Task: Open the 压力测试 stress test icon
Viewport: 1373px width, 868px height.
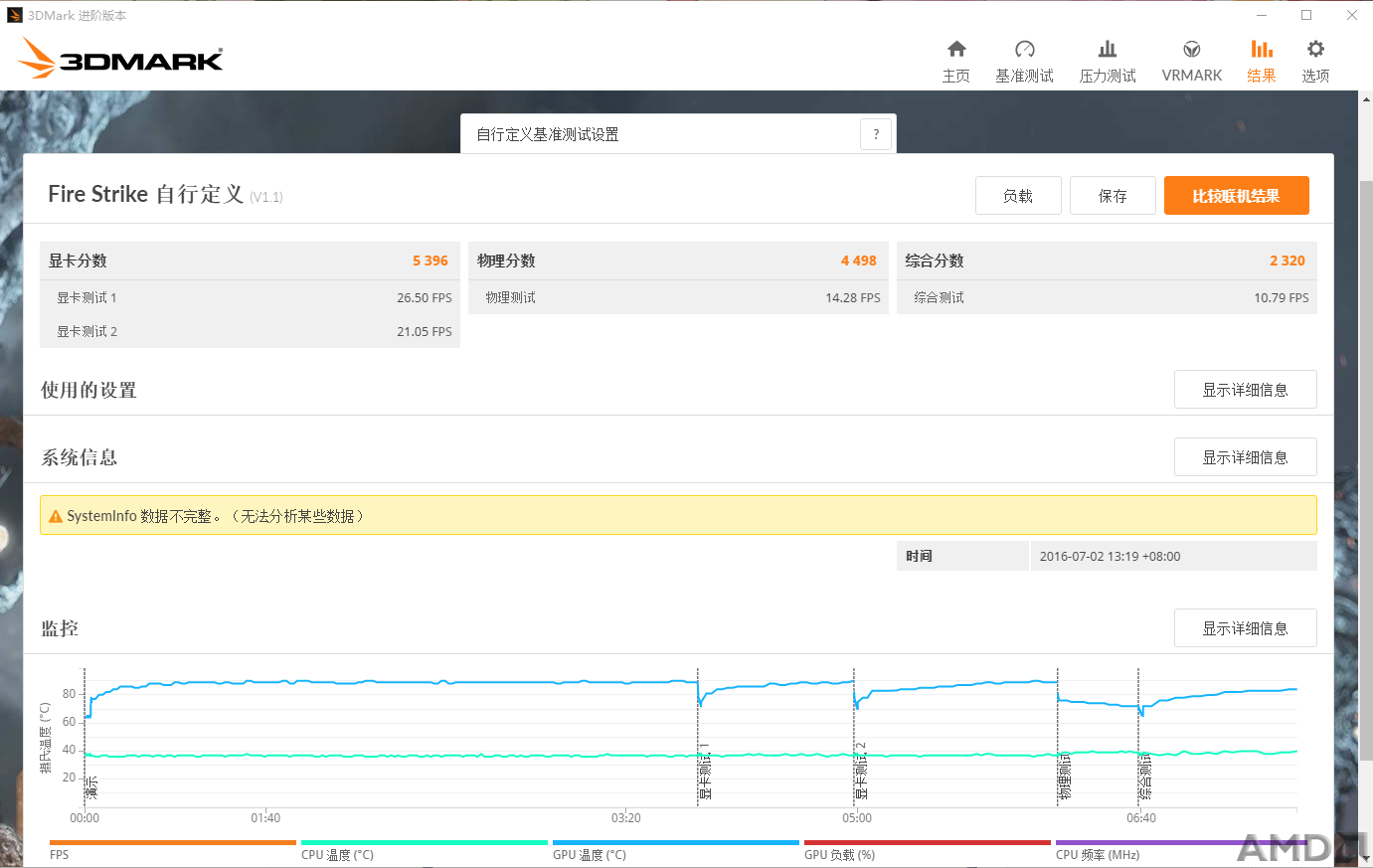Action: point(1108,49)
